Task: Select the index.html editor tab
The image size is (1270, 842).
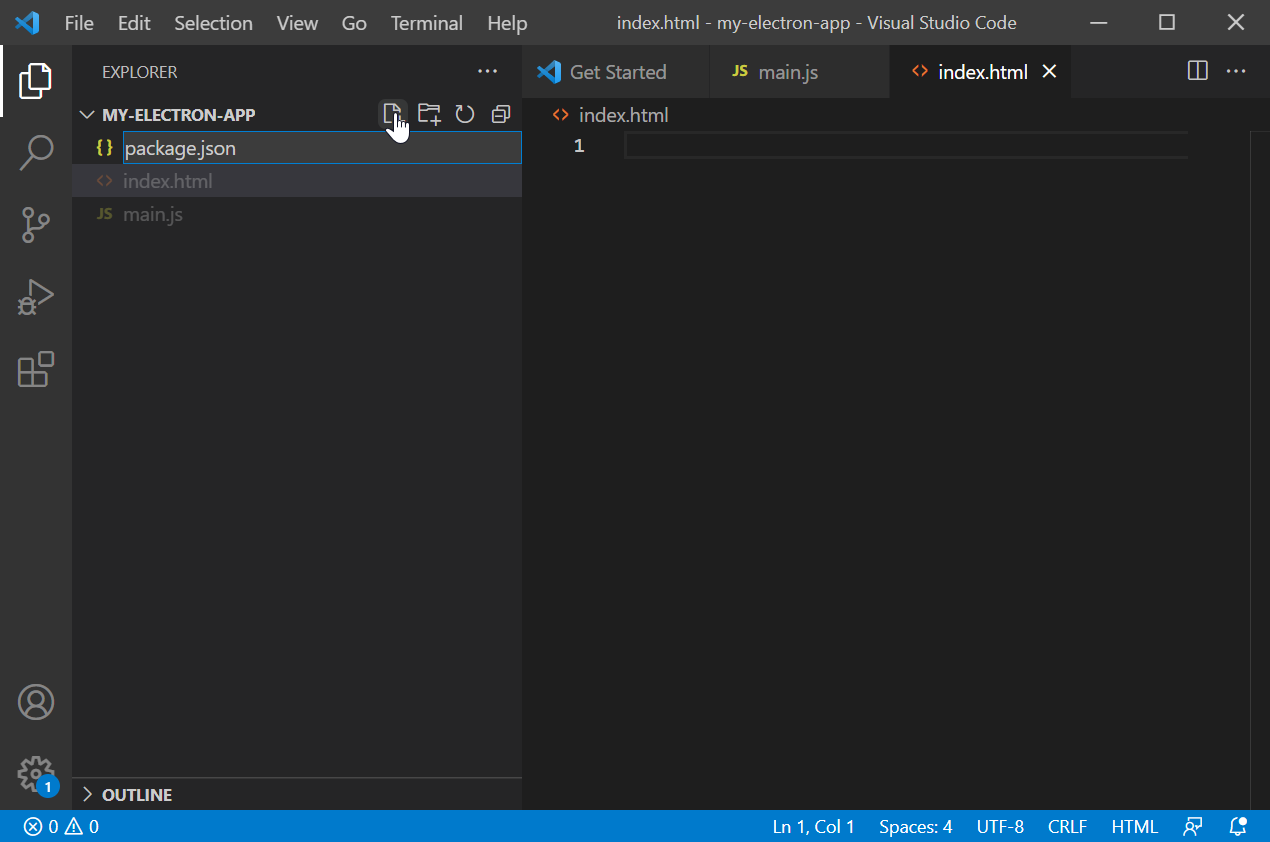Action: click(982, 72)
